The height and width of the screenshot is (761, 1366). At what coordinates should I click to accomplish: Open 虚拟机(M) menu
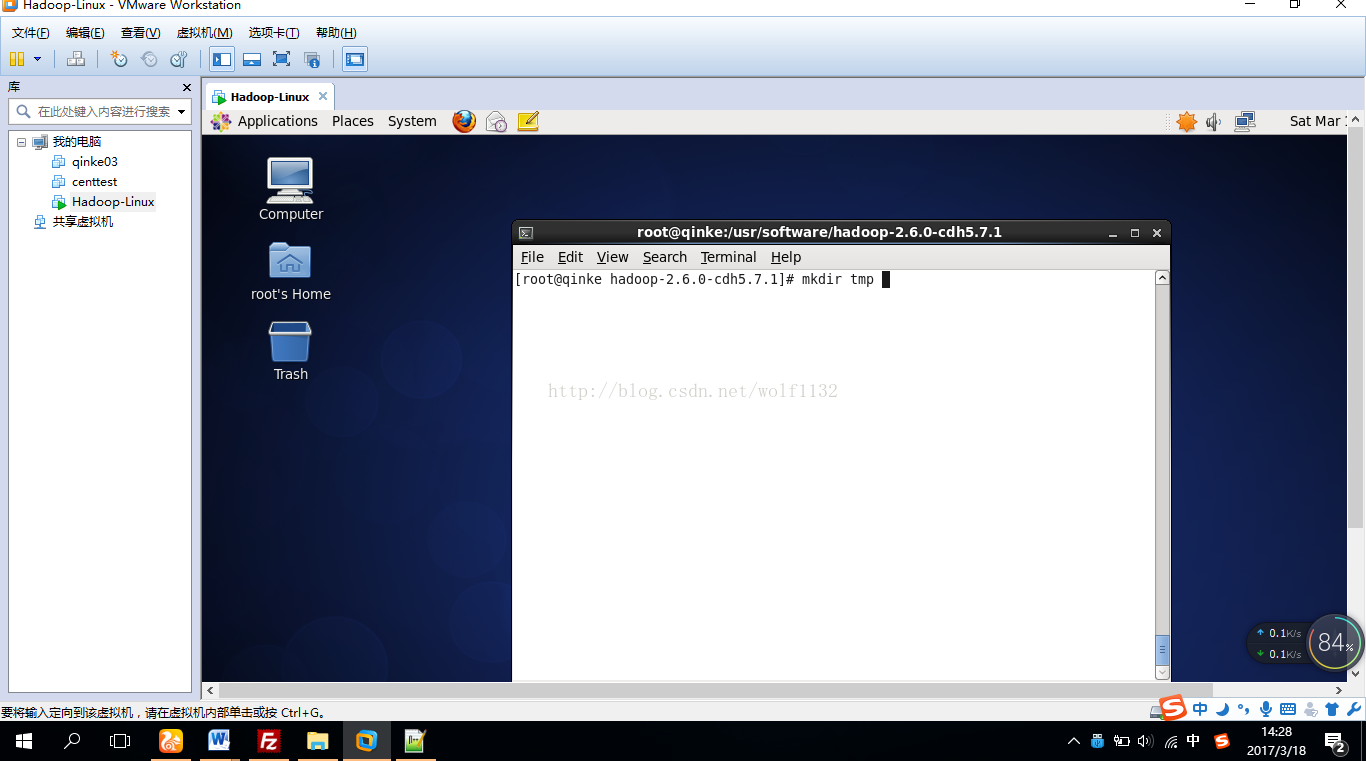[204, 33]
